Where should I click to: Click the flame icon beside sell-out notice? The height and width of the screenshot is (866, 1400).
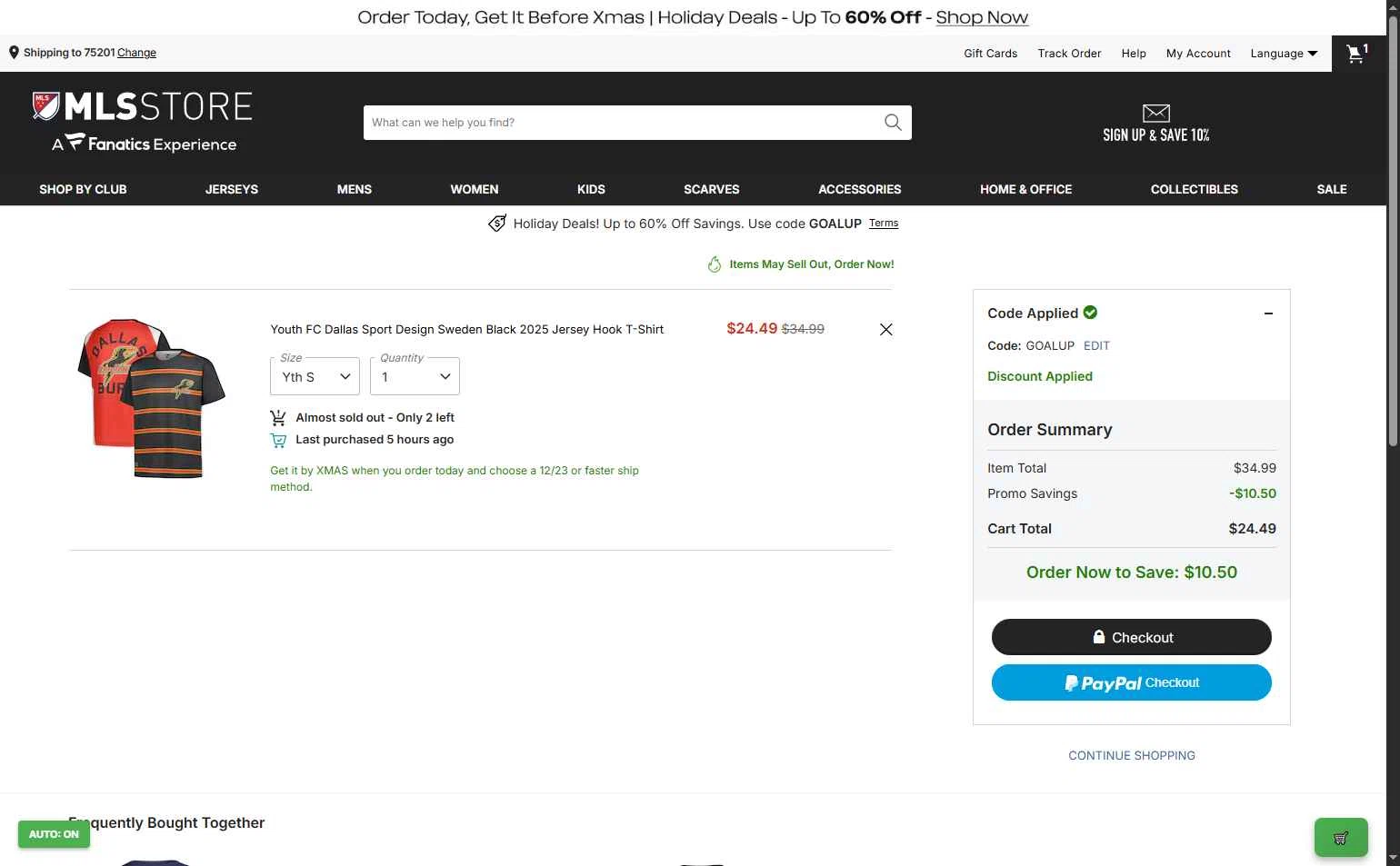(715, 264)
